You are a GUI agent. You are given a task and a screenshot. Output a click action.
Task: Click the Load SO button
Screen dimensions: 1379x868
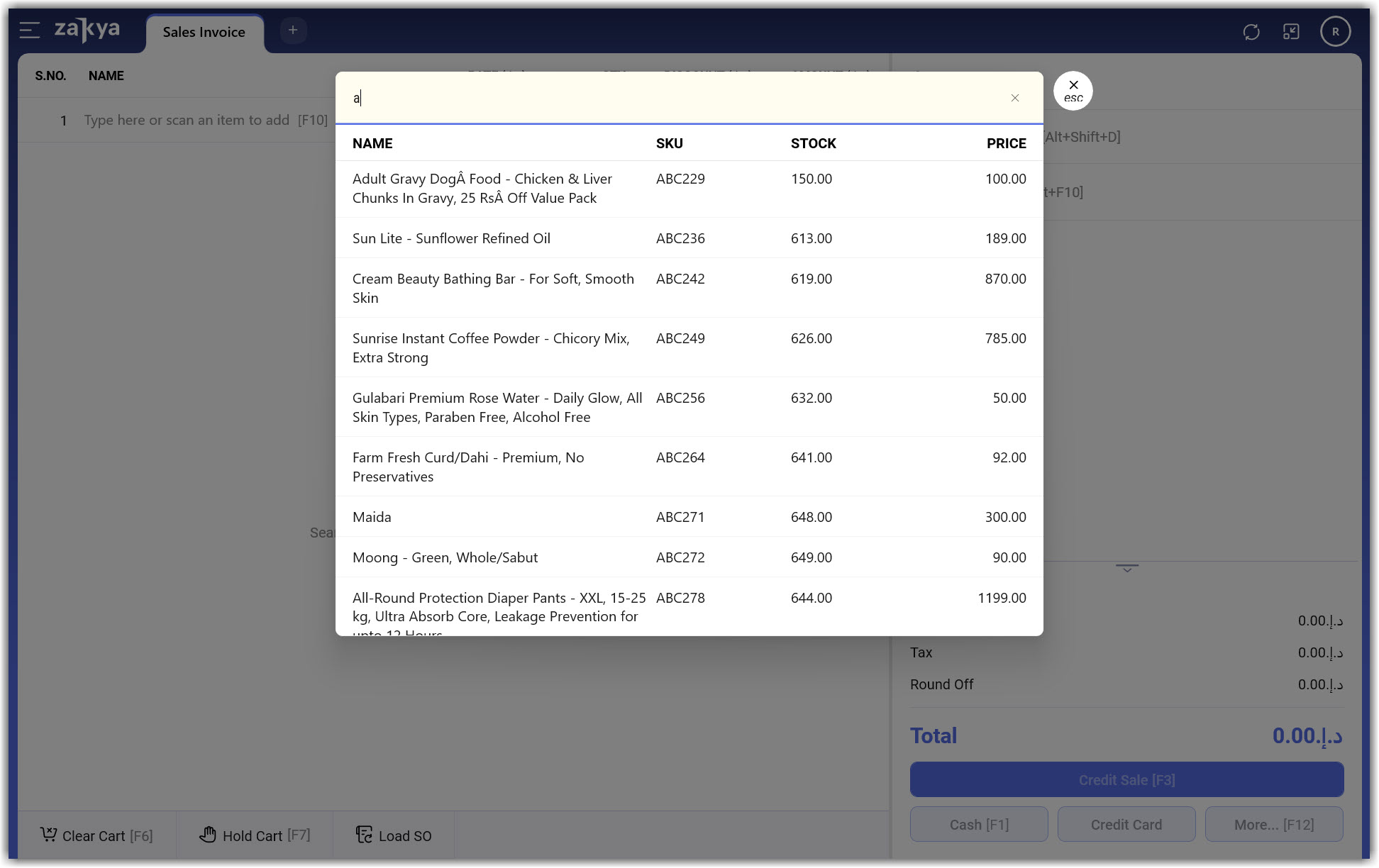point(394,835)
